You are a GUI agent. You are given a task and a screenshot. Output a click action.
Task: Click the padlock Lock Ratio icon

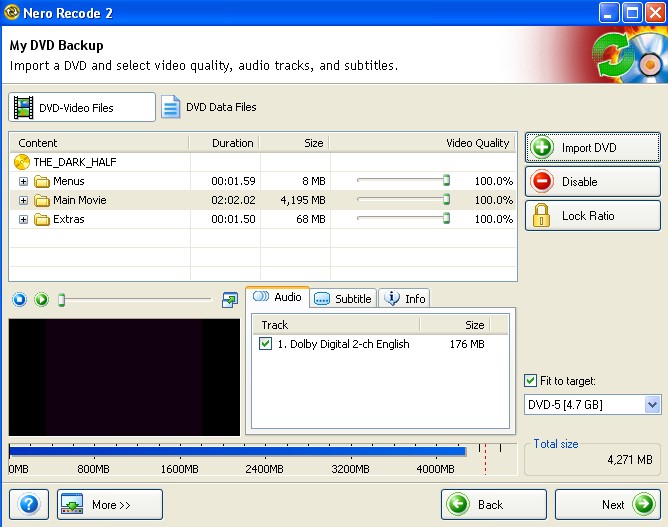pos(541,215)
